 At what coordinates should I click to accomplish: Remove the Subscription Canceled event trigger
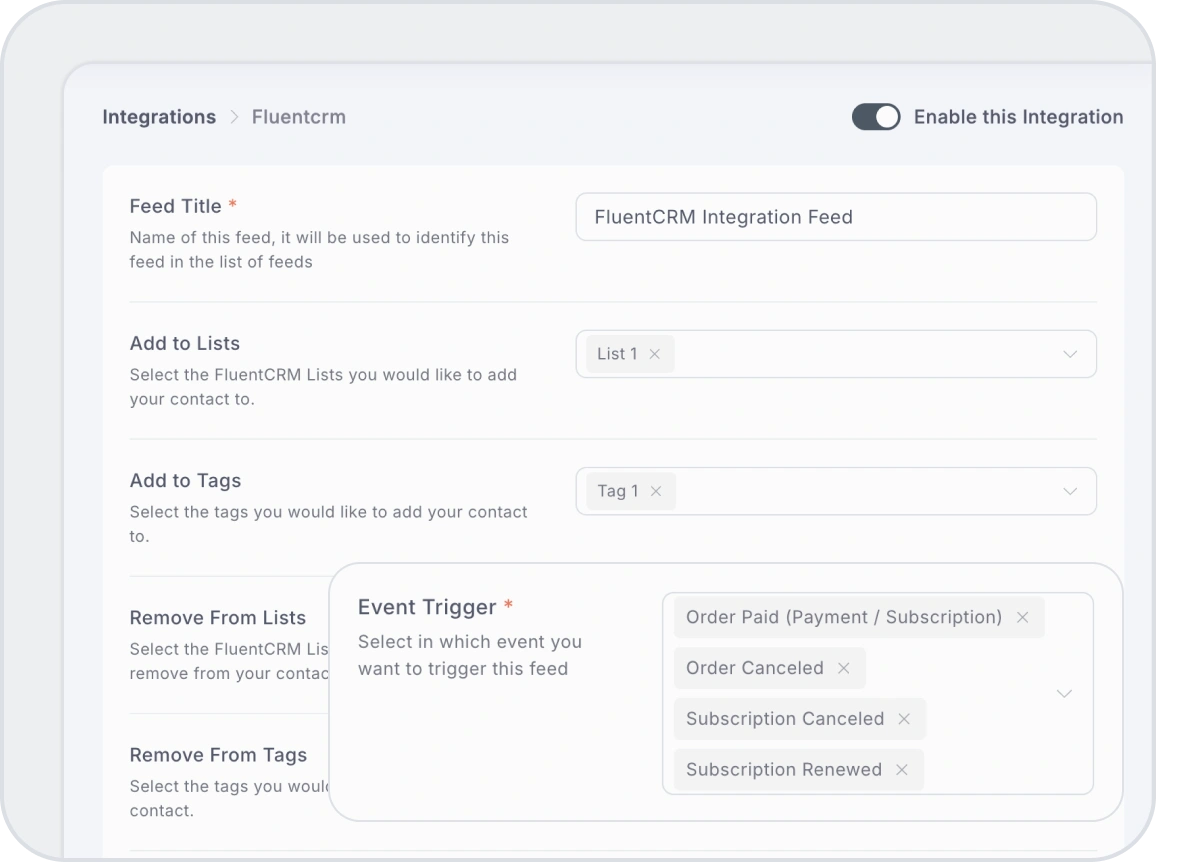(x=904, y=718)
